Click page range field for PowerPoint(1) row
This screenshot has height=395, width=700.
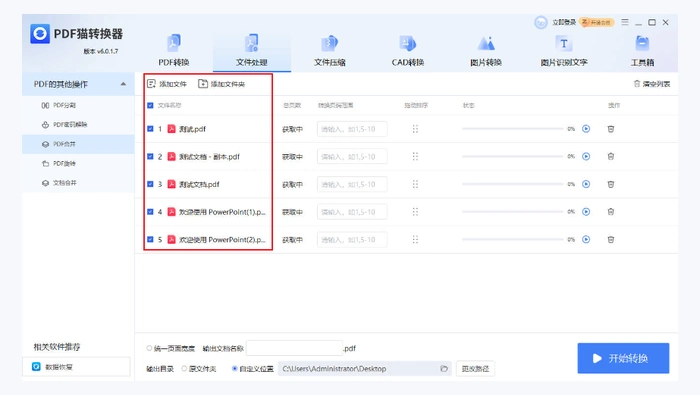352,212
